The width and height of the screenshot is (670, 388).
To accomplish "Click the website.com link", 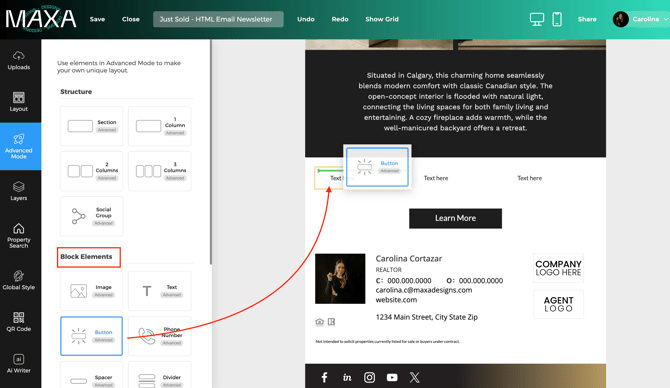I will [396, 300].
